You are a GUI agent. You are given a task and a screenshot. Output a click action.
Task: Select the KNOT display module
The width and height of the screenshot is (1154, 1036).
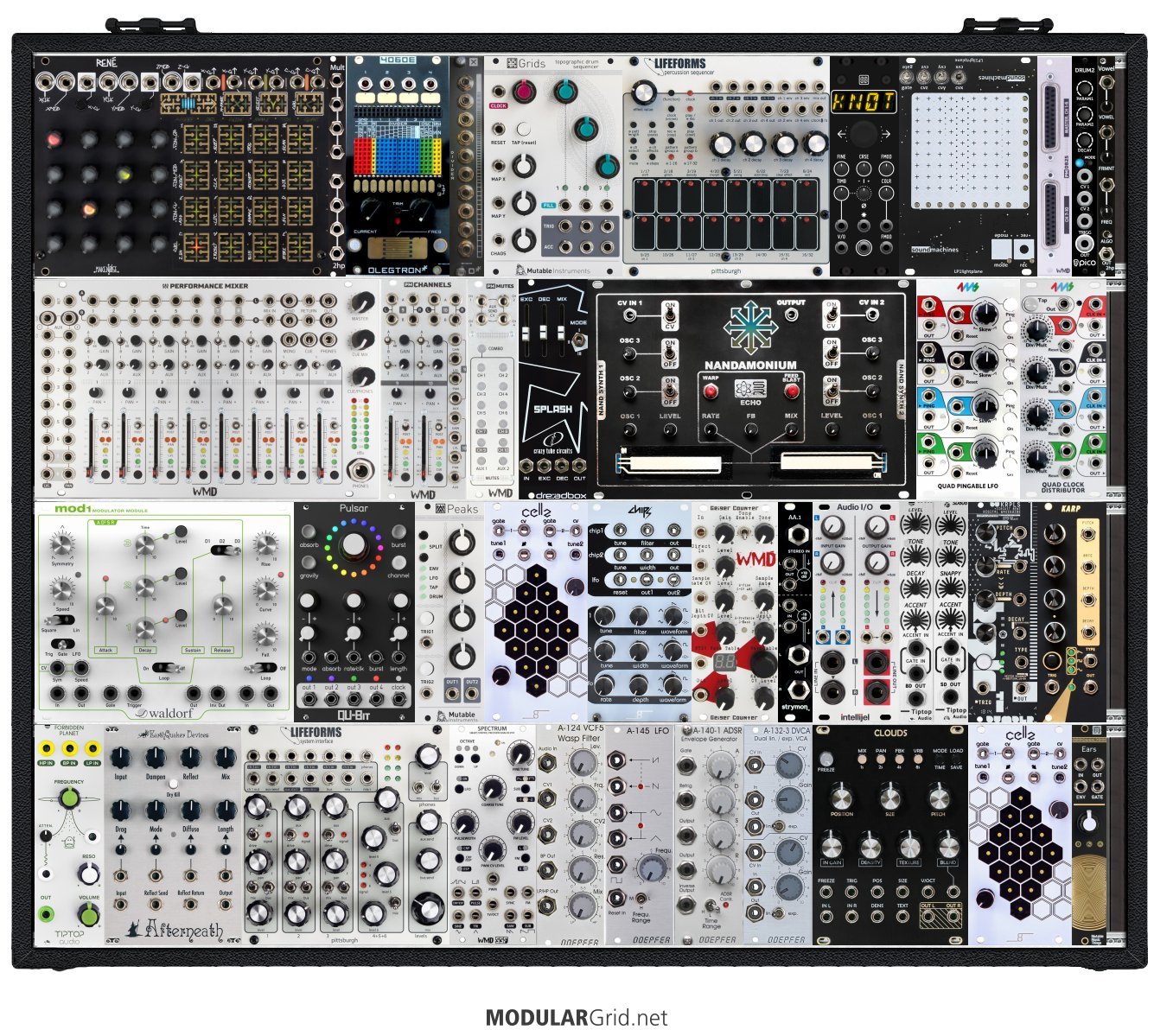click(x=864, y=166)
